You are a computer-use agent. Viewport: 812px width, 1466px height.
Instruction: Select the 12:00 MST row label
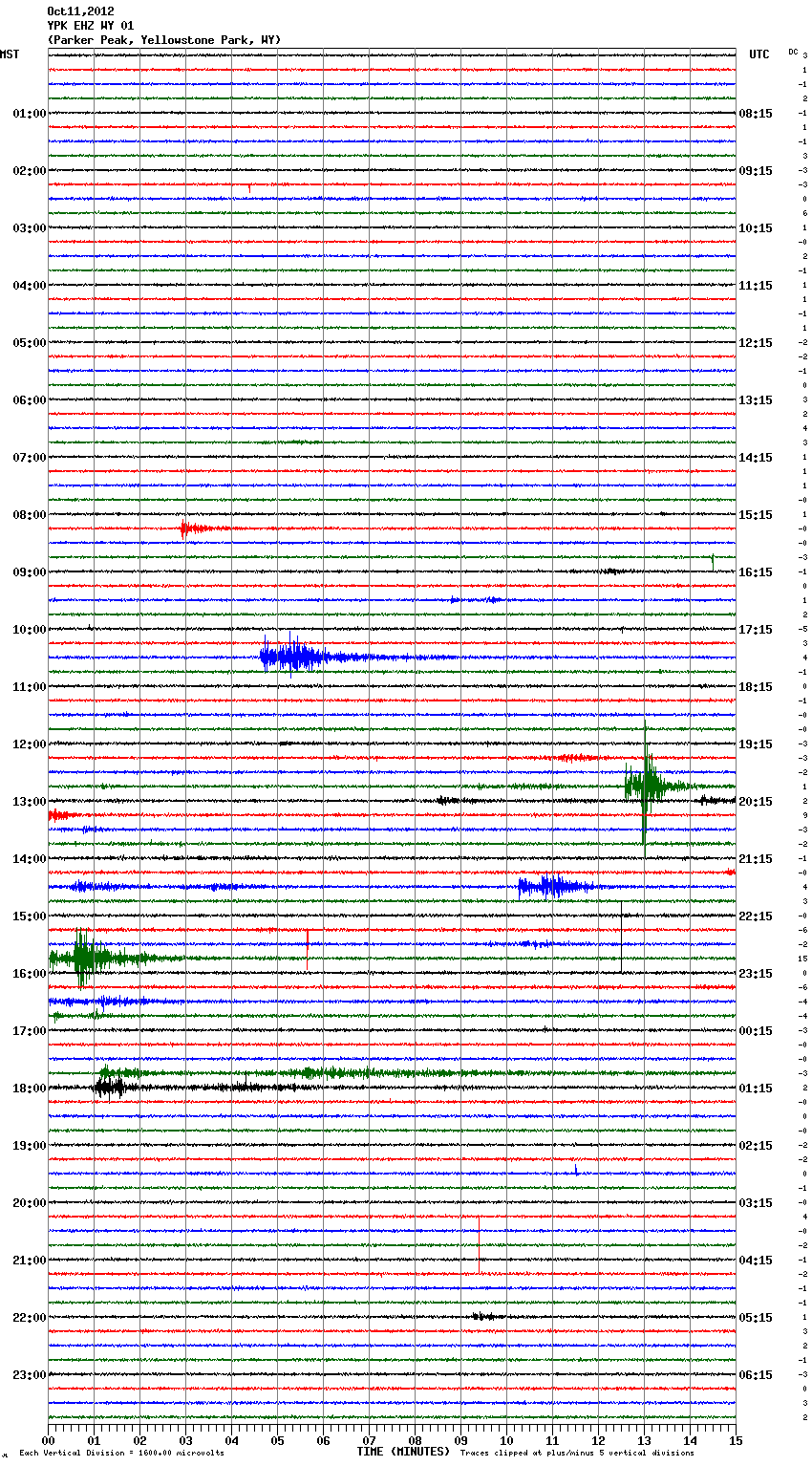point(30,744)
